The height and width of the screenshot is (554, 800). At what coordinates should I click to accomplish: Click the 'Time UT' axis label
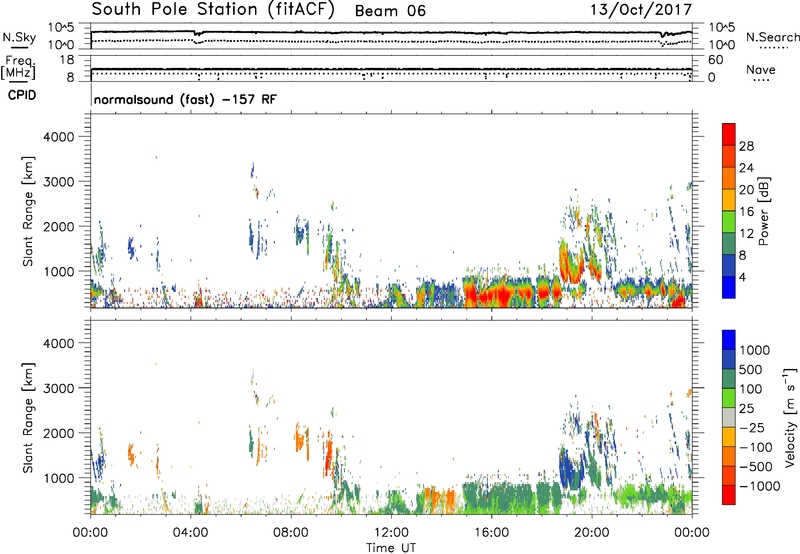point(391,548)
